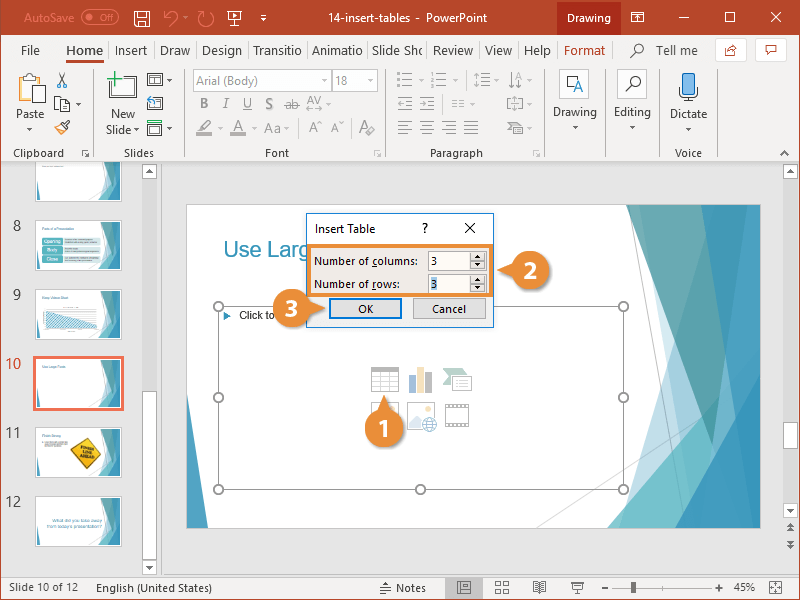The height and width of the screenshot is (600, 800).
Task: Click the New Slide icon
Action: (121, 86)
